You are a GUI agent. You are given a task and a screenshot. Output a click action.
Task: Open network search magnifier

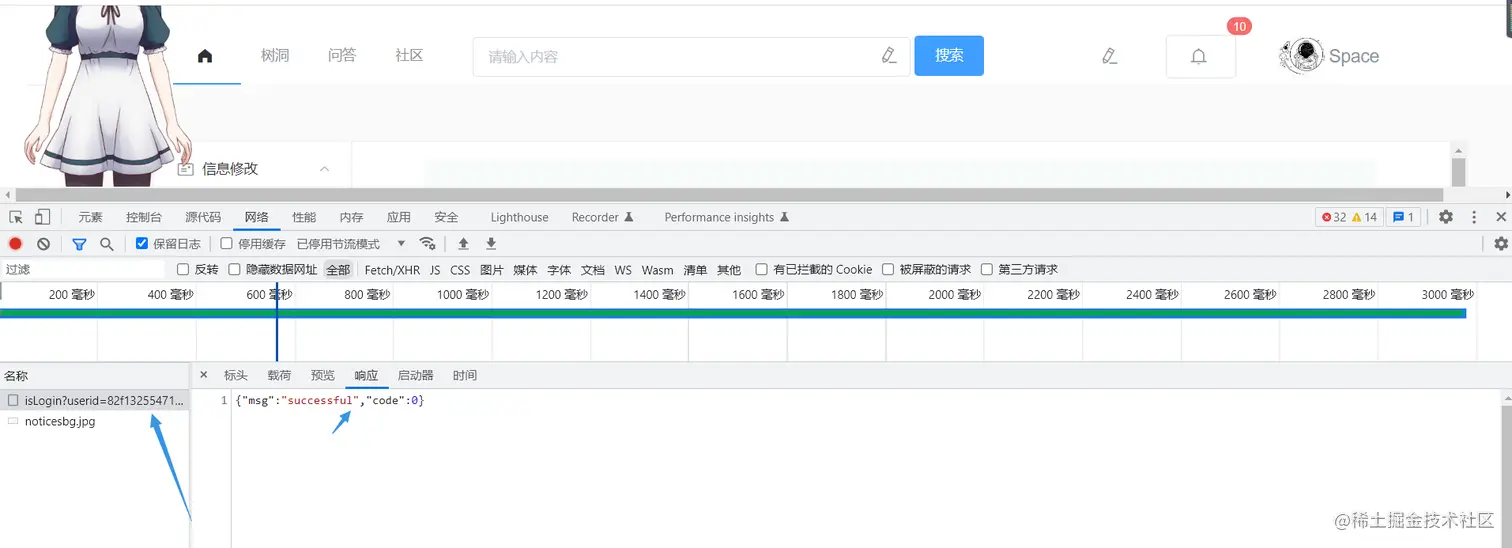point(107,243)
